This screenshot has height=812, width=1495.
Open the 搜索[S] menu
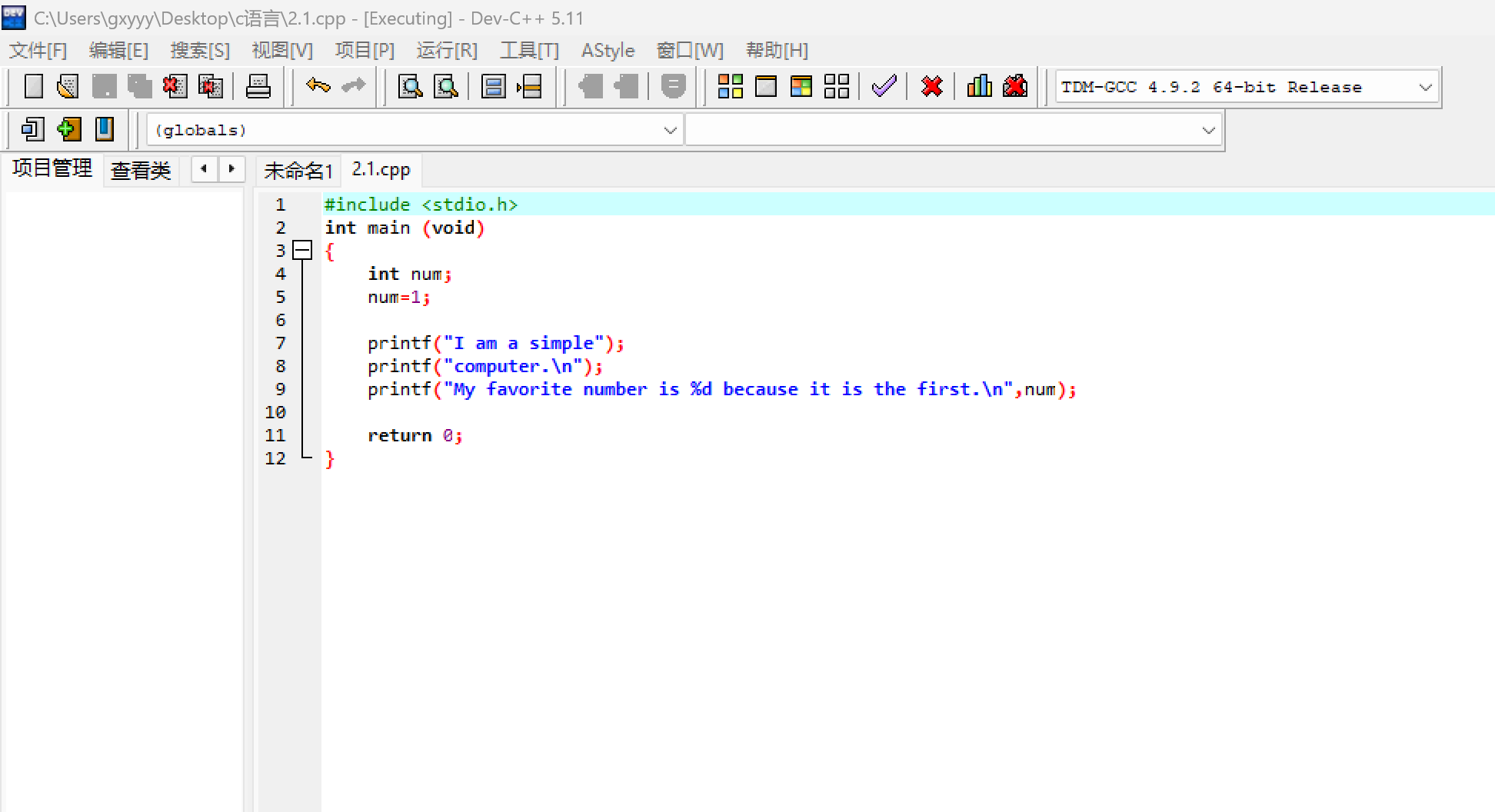point(200,51)
